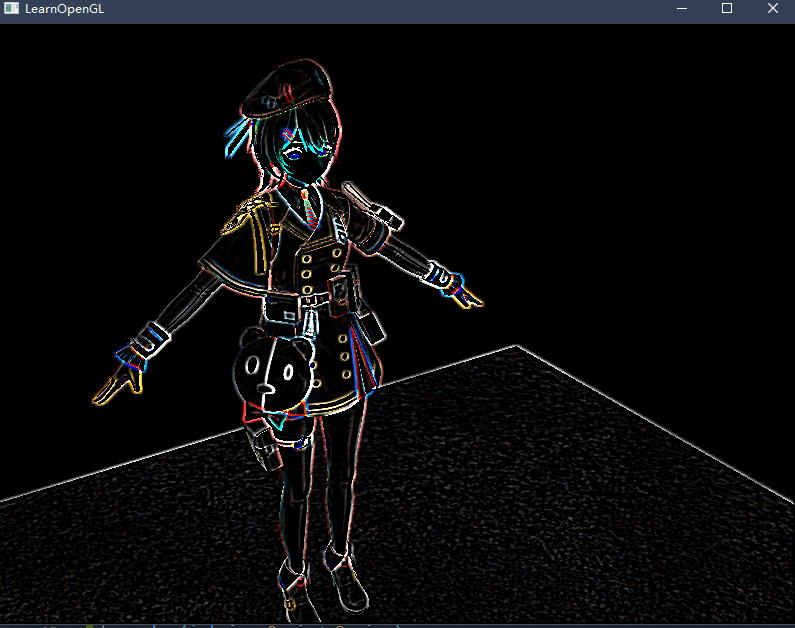This screenshot has width=795, height=628.
Task: Minimize the LearnOpenGL window
Action: pyautogui.click(x=682, y=8)
